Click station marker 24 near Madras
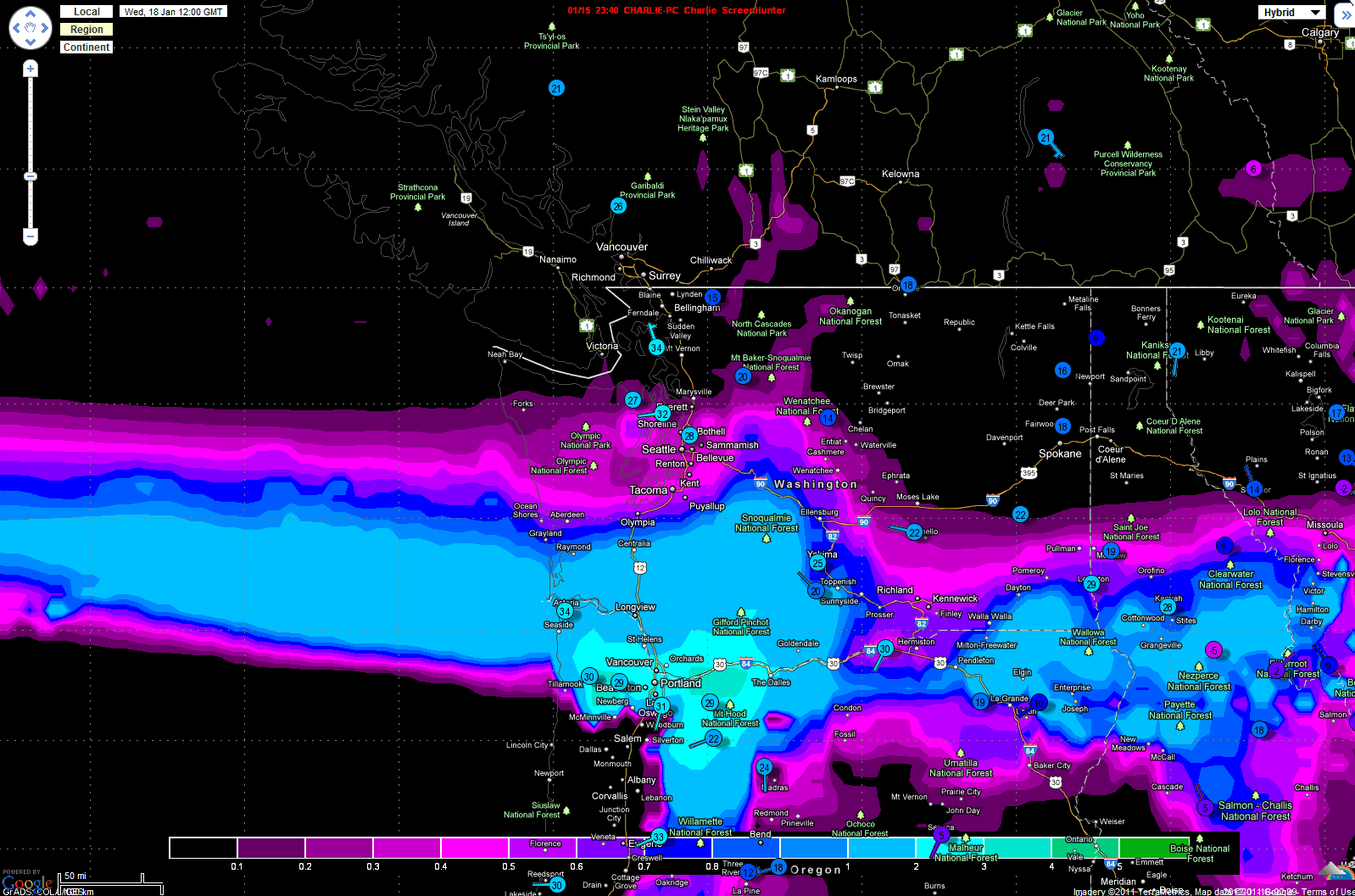 (x=764, y=767)
